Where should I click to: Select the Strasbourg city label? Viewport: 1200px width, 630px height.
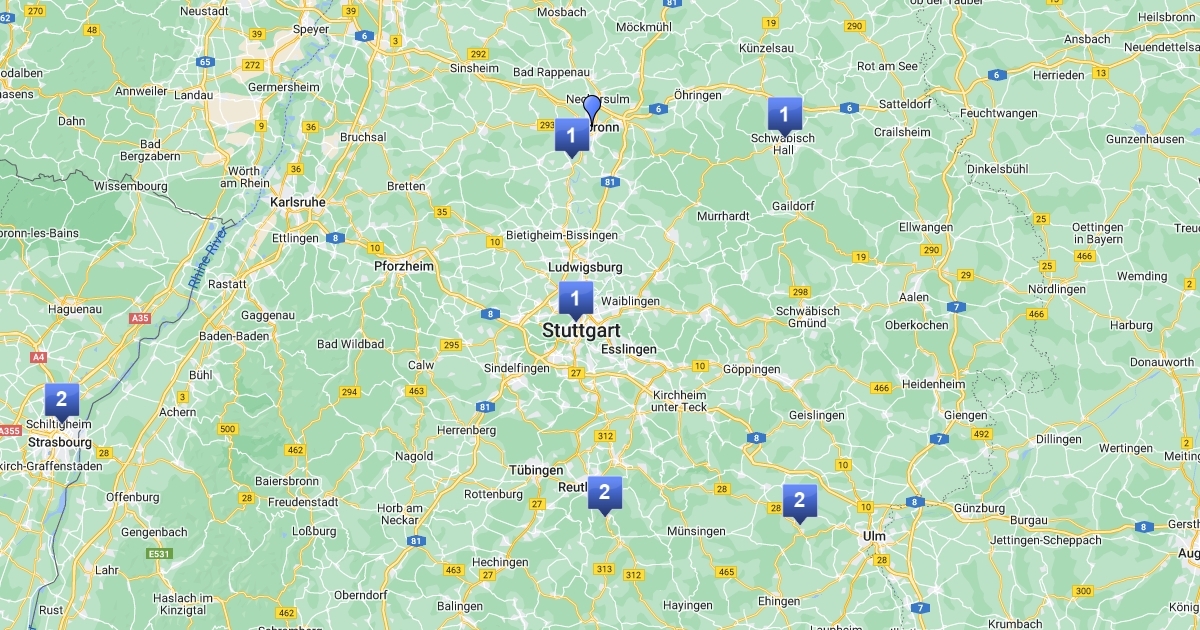coord(60,442)
